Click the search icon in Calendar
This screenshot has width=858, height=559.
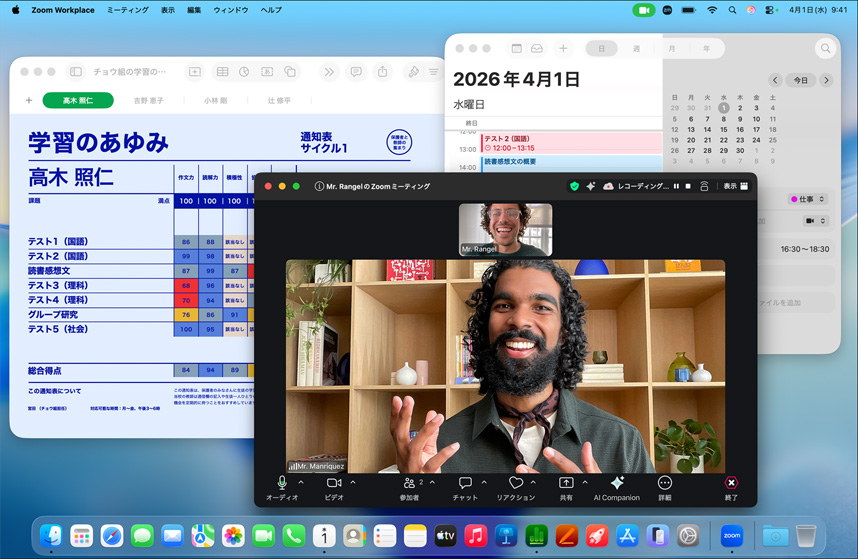[x=825, y=48]
